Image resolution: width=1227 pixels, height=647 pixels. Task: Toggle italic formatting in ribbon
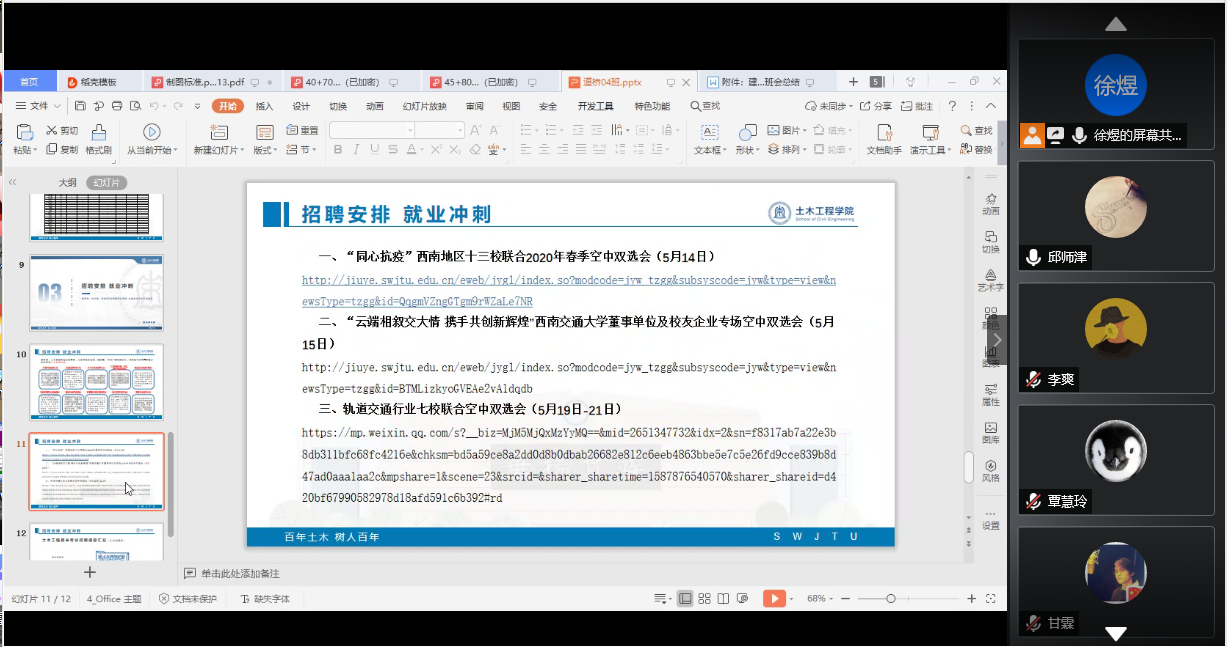[354, 150]
